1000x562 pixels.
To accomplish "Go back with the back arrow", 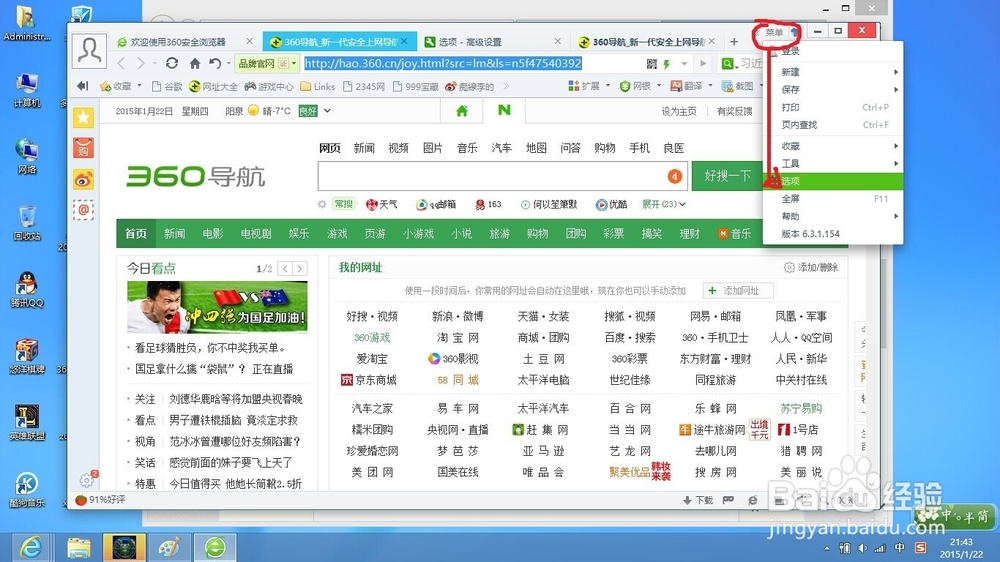I will pos(121,63).
